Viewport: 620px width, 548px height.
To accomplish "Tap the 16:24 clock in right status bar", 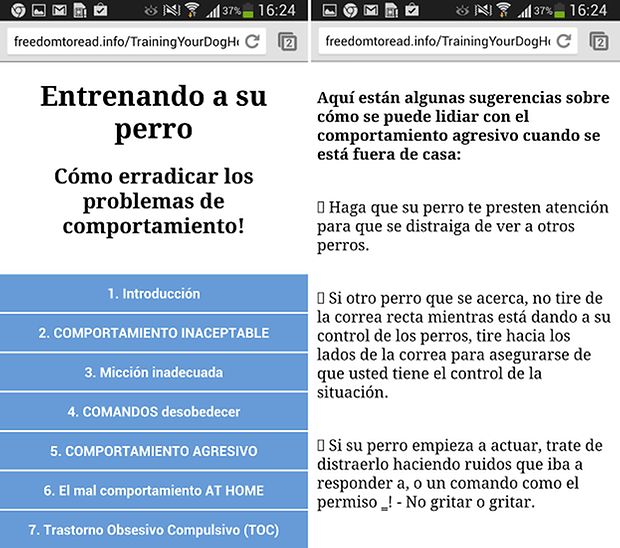I will pos(588,10).
